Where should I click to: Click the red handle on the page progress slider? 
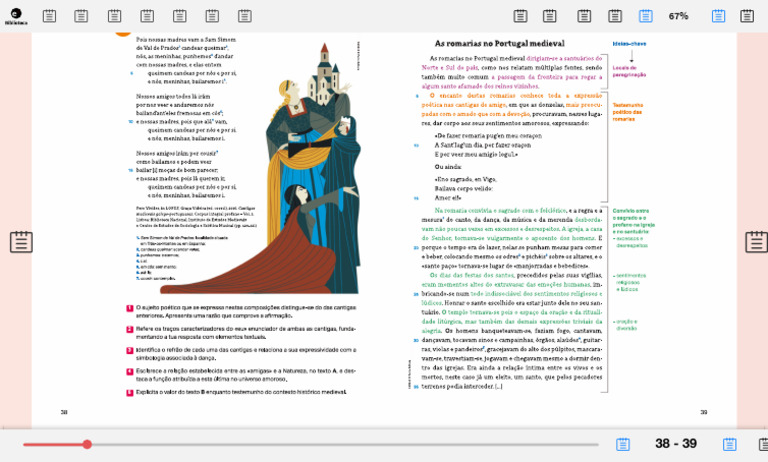(87, 444)
